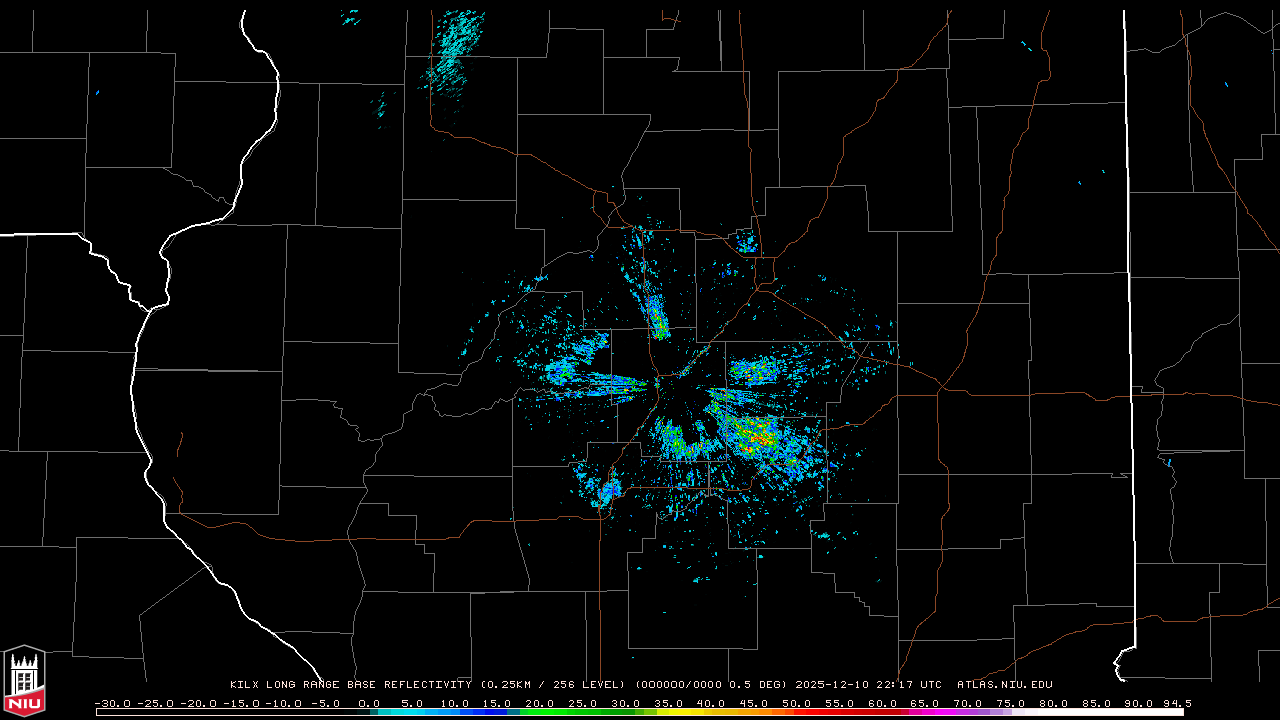Click the 94.5 maximum scale label
1280x720 pixels.
(x=1177, y=703)
